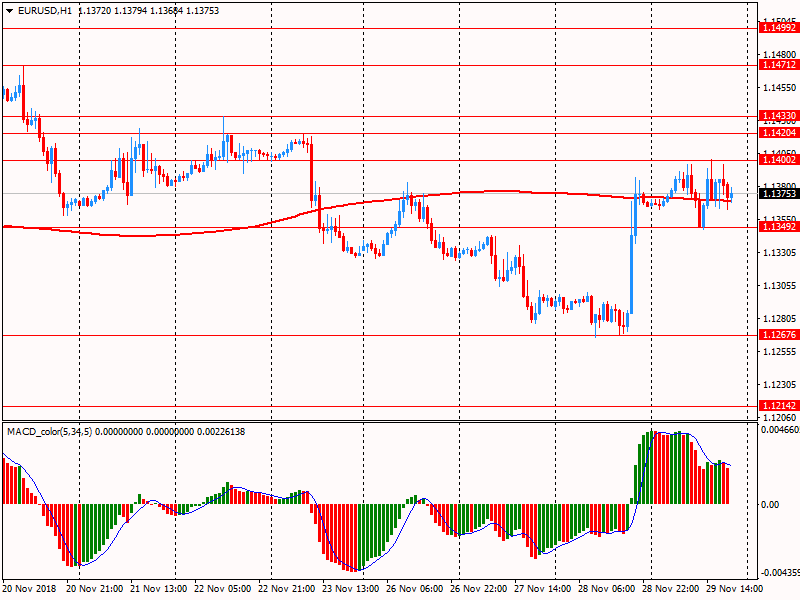Click the 1.14800 price scale value
This screenshot has width=800, height=600.
[x=779, y=54]
